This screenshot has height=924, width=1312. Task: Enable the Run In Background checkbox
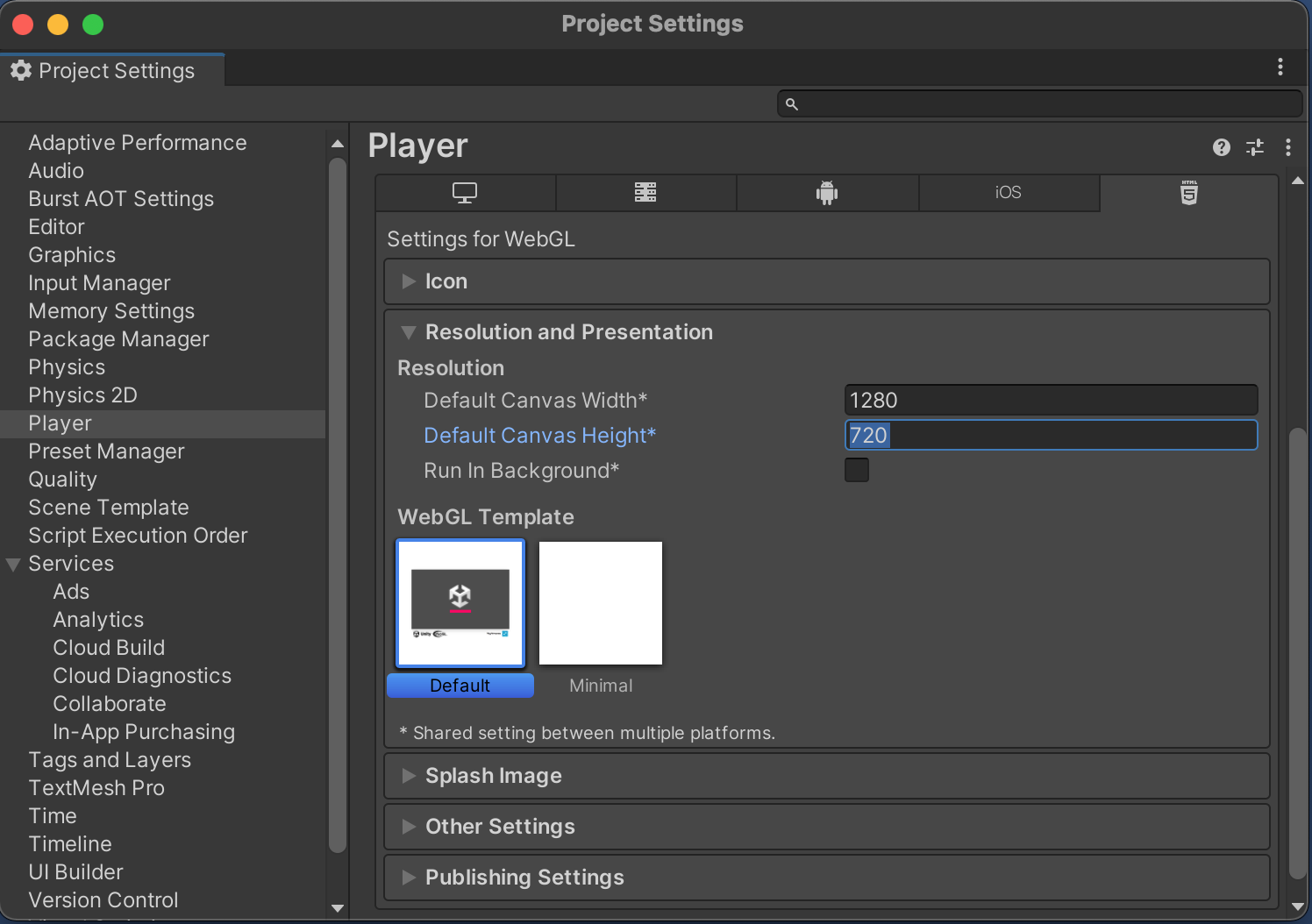[x=856, y=470]
